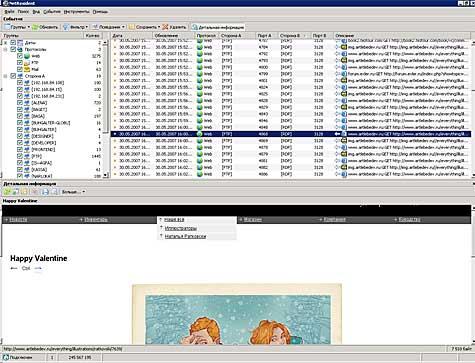Select the highlighted 16:00 event row
This screenshot has height=363, width=475.
coord(291,134)
